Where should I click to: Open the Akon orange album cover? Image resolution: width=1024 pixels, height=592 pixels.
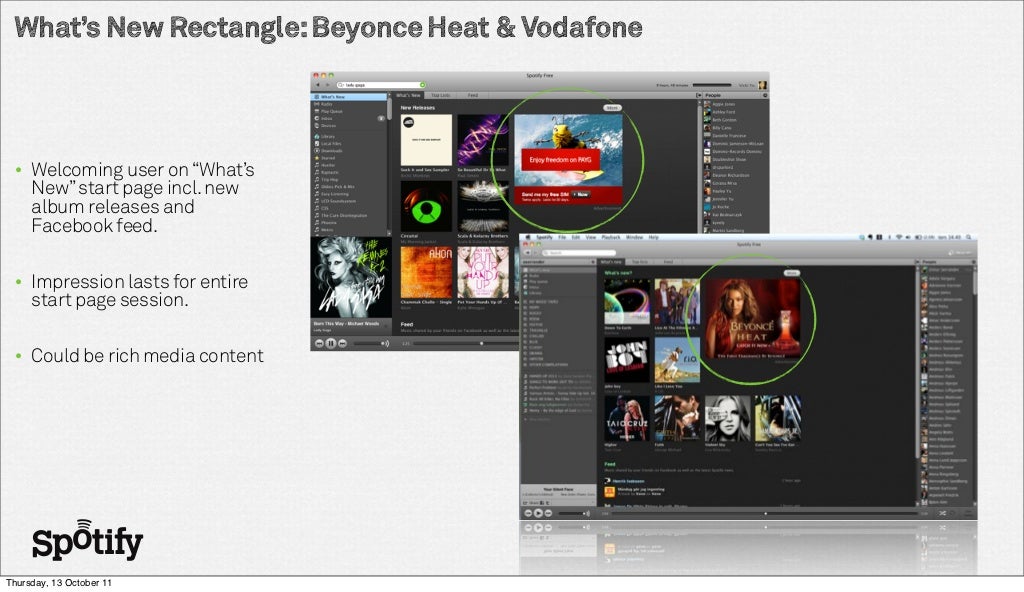pyautogui.click(x=426, y=272)
